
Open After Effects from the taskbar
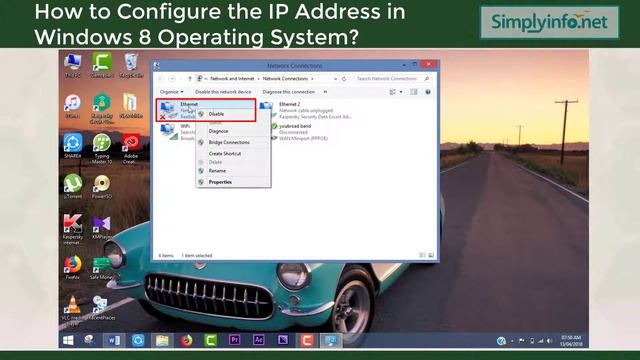click(x=259, y=340)
